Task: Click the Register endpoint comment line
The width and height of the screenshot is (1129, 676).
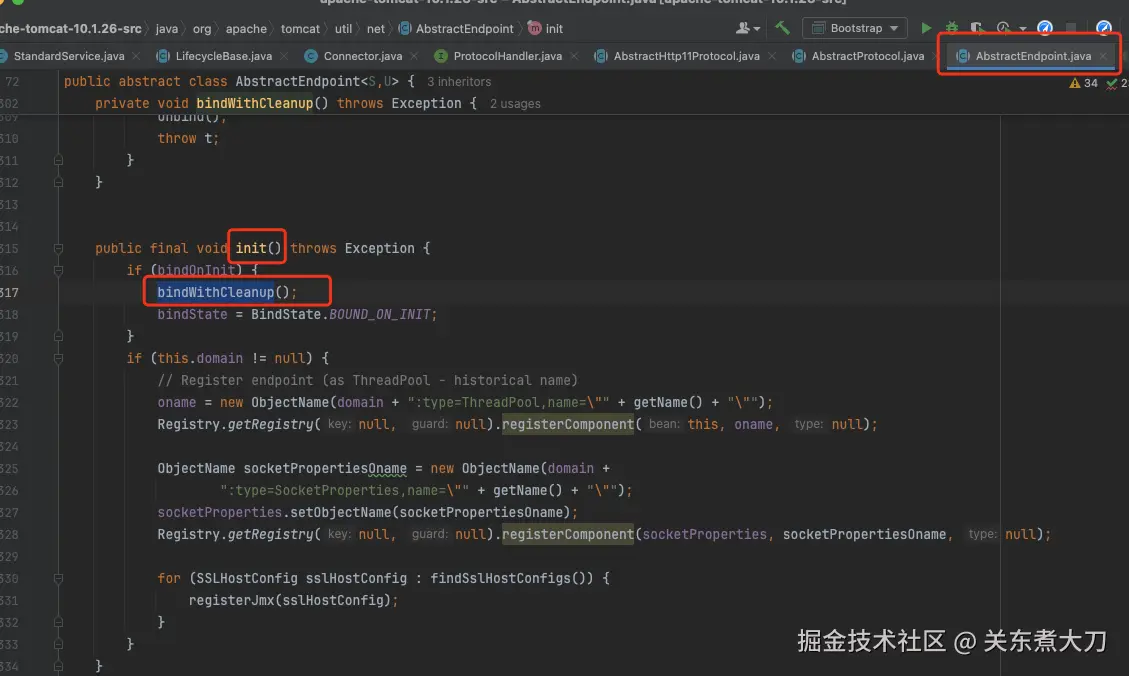Action: coord(367,381)
